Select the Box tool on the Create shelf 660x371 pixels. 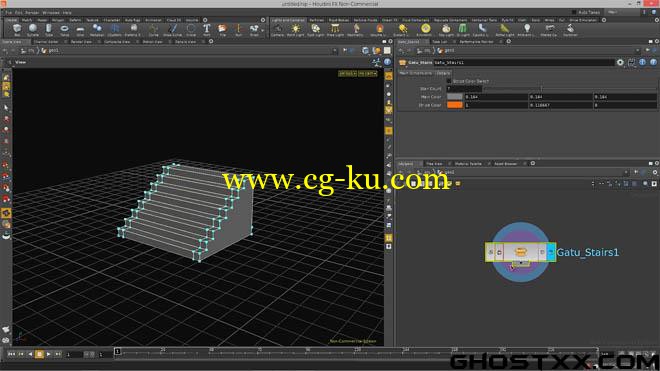(x=17, y=29)
